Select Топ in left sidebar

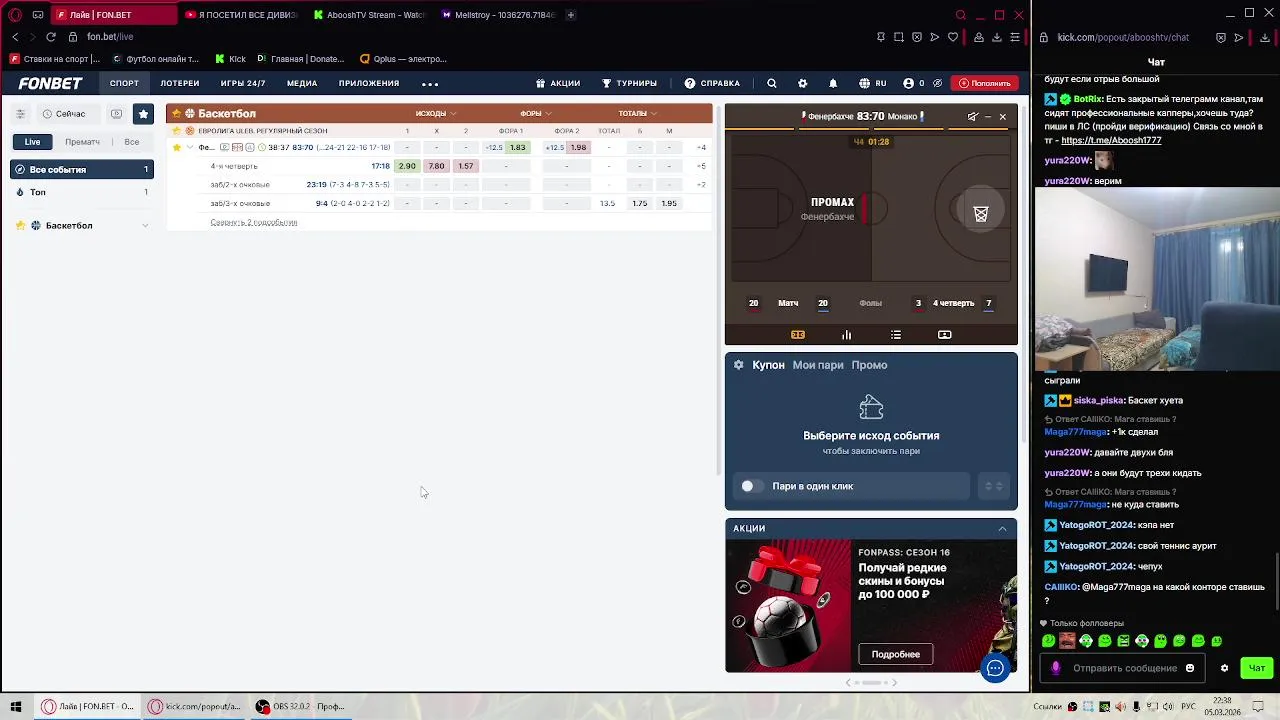point(81,192)
